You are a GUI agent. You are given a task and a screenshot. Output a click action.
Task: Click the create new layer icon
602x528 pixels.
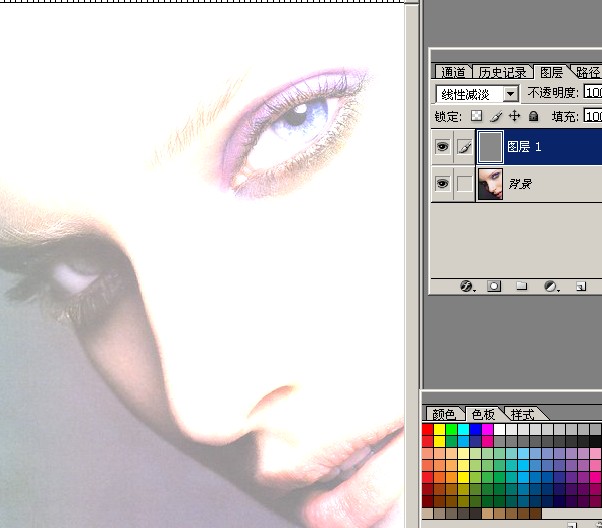[x=581, y=286]
